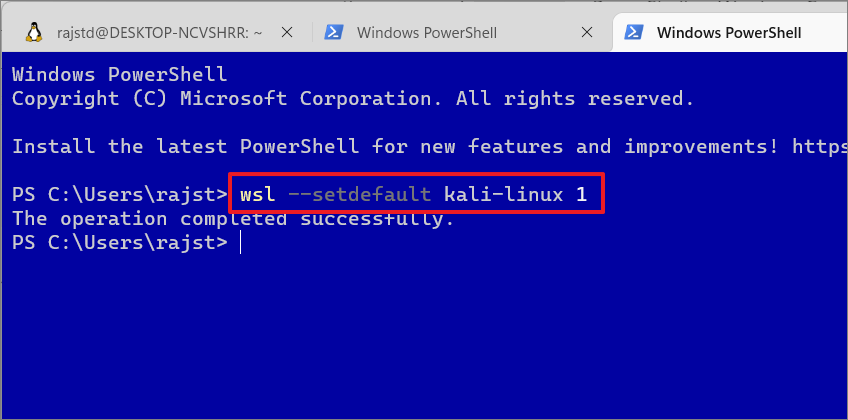Viewport: 848px width, 420px height.
Task: Click the Copyright Microsoft Corporation line
Action: pos(353,99)
